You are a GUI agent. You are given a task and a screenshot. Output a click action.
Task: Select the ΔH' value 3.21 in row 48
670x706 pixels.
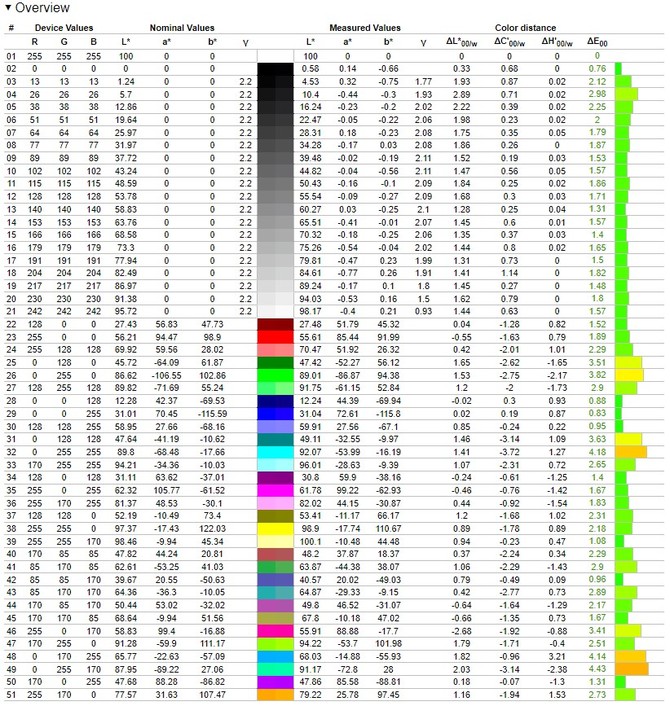coord(557,656)
